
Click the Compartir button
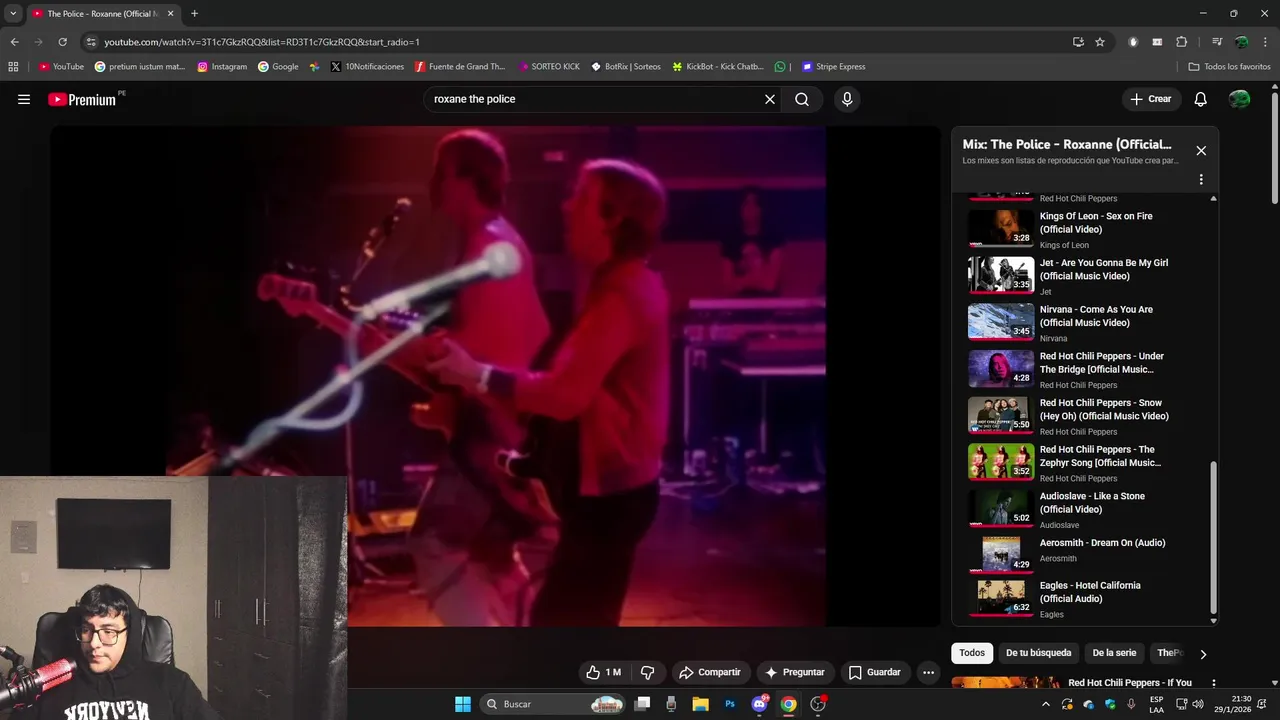coord(711,672)
